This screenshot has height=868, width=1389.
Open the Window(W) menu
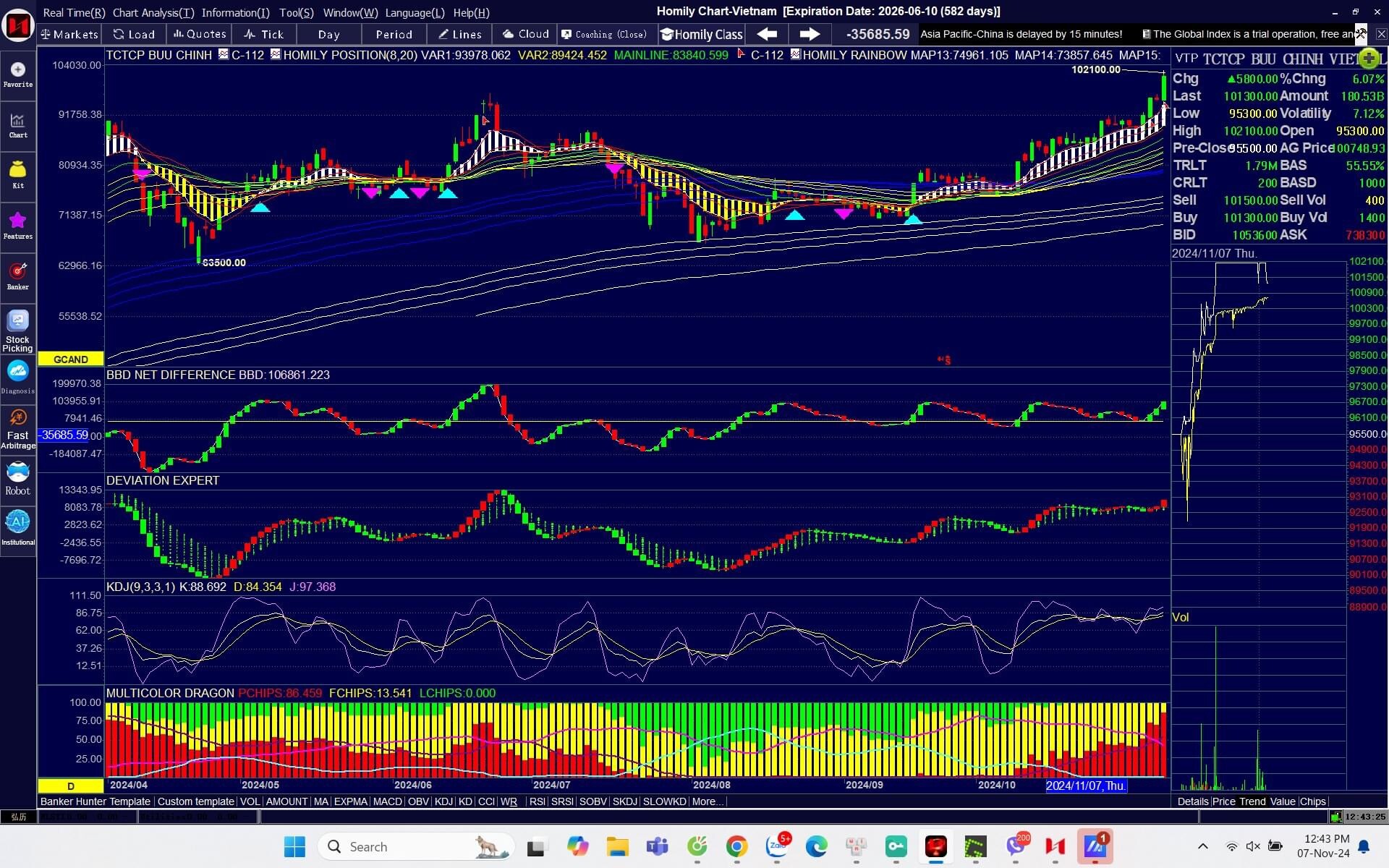coord(350,12)
